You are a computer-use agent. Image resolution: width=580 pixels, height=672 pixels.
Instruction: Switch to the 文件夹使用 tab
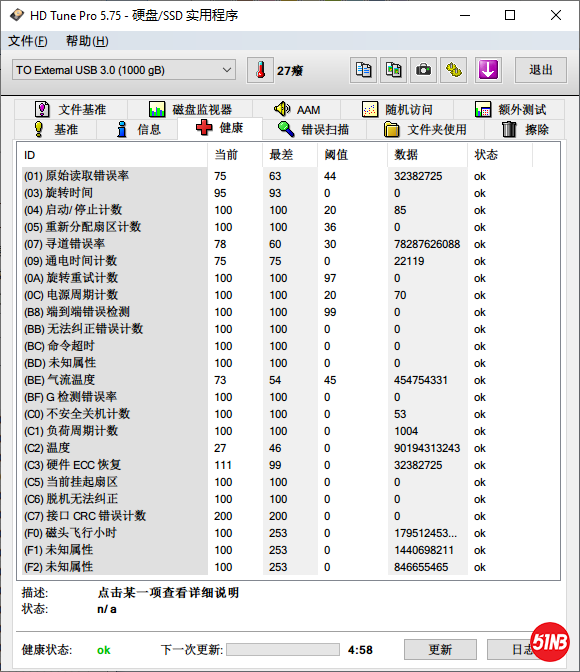tap(425, 129)
